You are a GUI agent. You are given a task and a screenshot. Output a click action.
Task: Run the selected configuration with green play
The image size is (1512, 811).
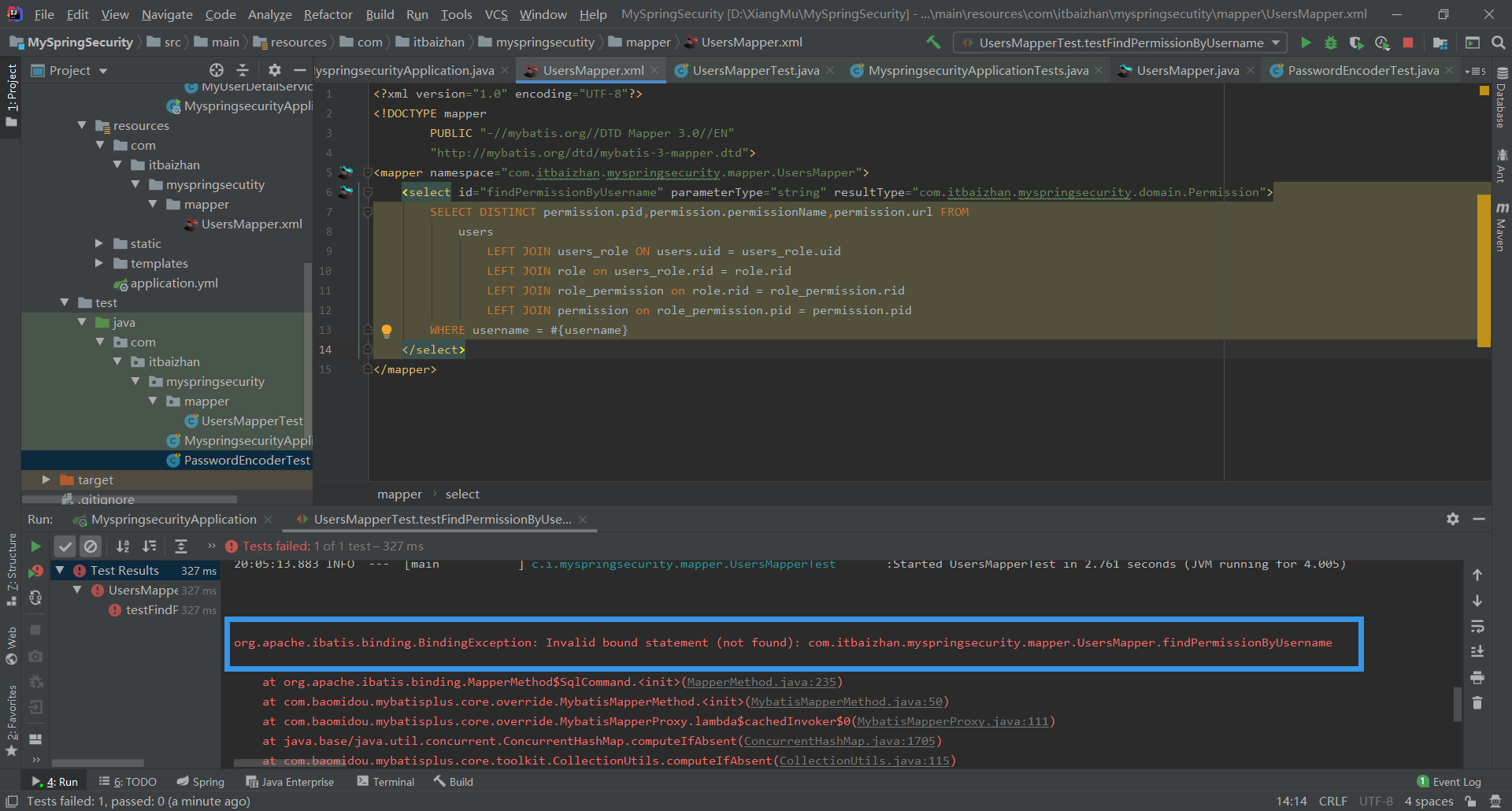coord(1306,43)
